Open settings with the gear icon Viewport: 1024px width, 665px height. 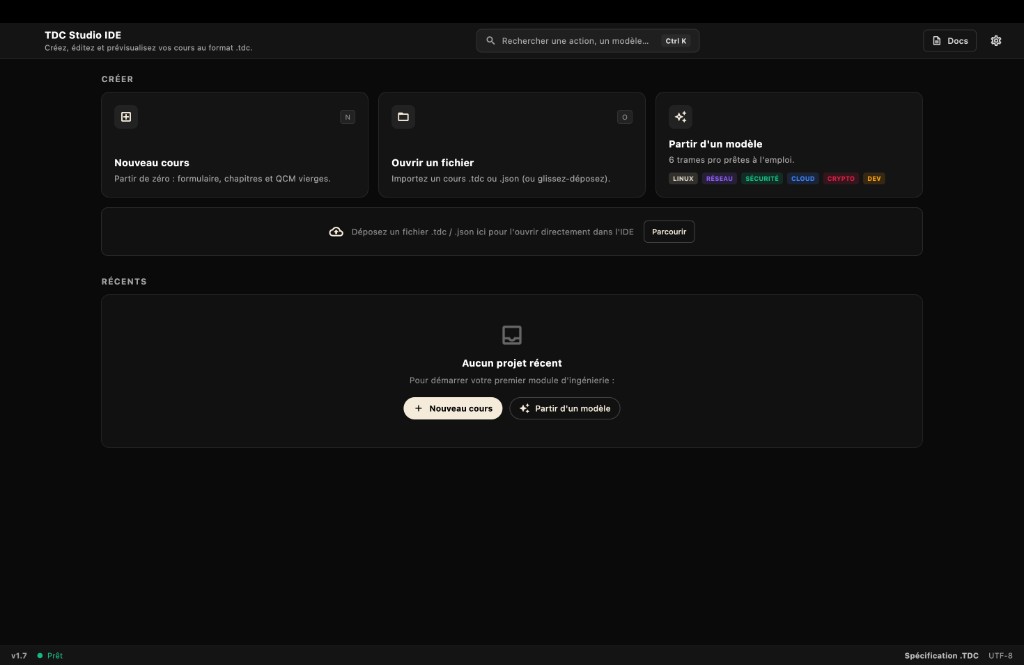coord(995,41)
